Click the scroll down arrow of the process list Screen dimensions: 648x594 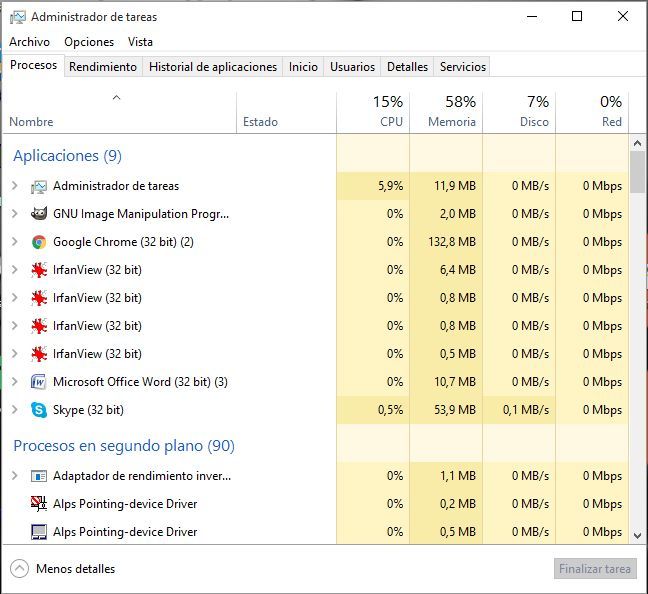[637, 536]
